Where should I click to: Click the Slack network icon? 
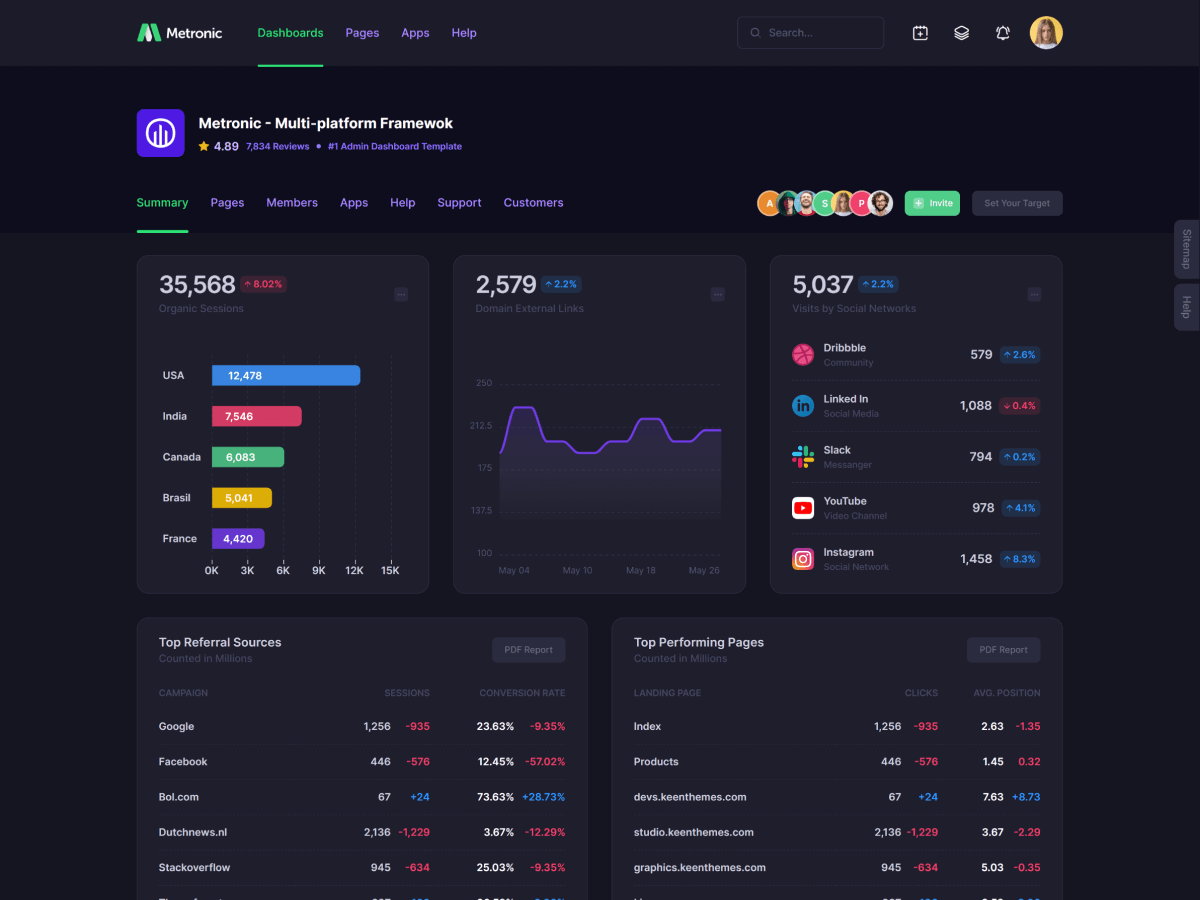(x=803, y=457)
